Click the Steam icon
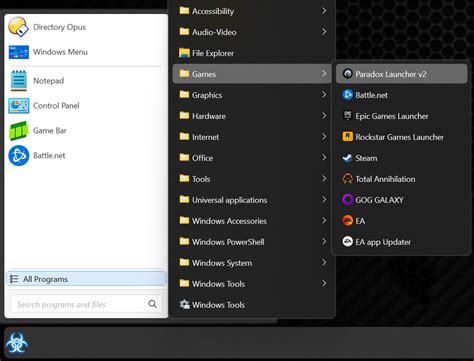Screen dimensions: 474x361 [x=347, y=158]
